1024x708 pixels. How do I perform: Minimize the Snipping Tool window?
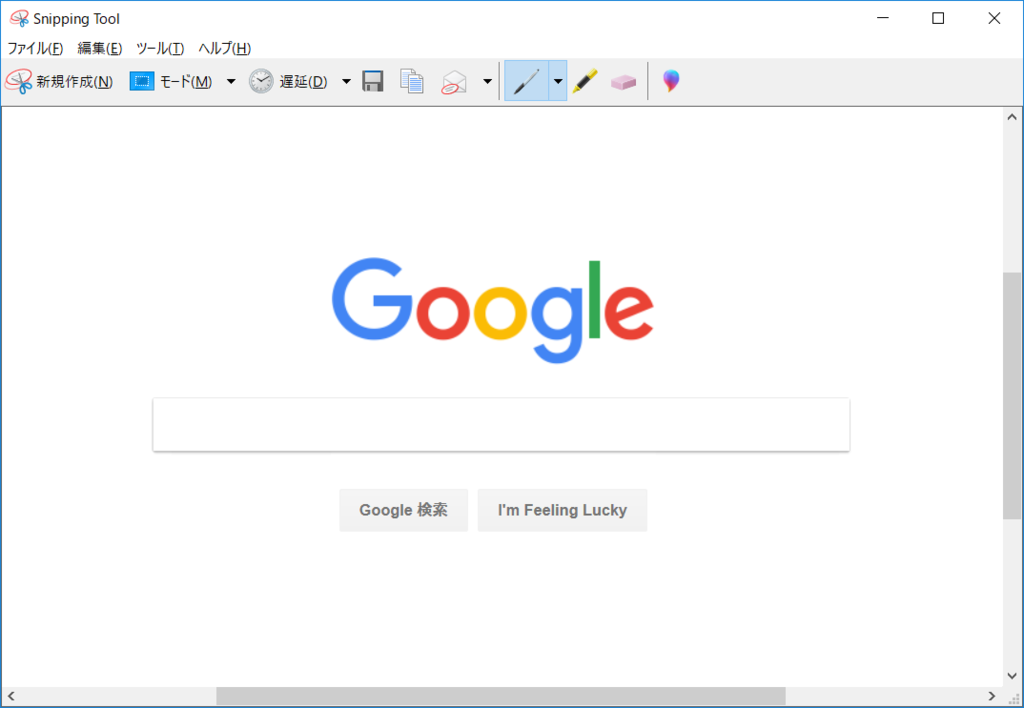point(883,18)
